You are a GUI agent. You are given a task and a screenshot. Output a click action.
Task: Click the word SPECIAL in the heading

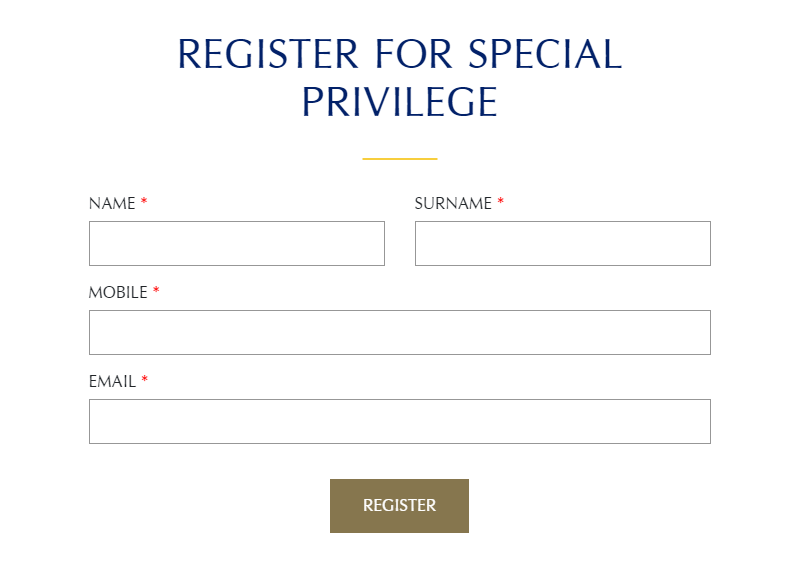click(x=545, y=54)
